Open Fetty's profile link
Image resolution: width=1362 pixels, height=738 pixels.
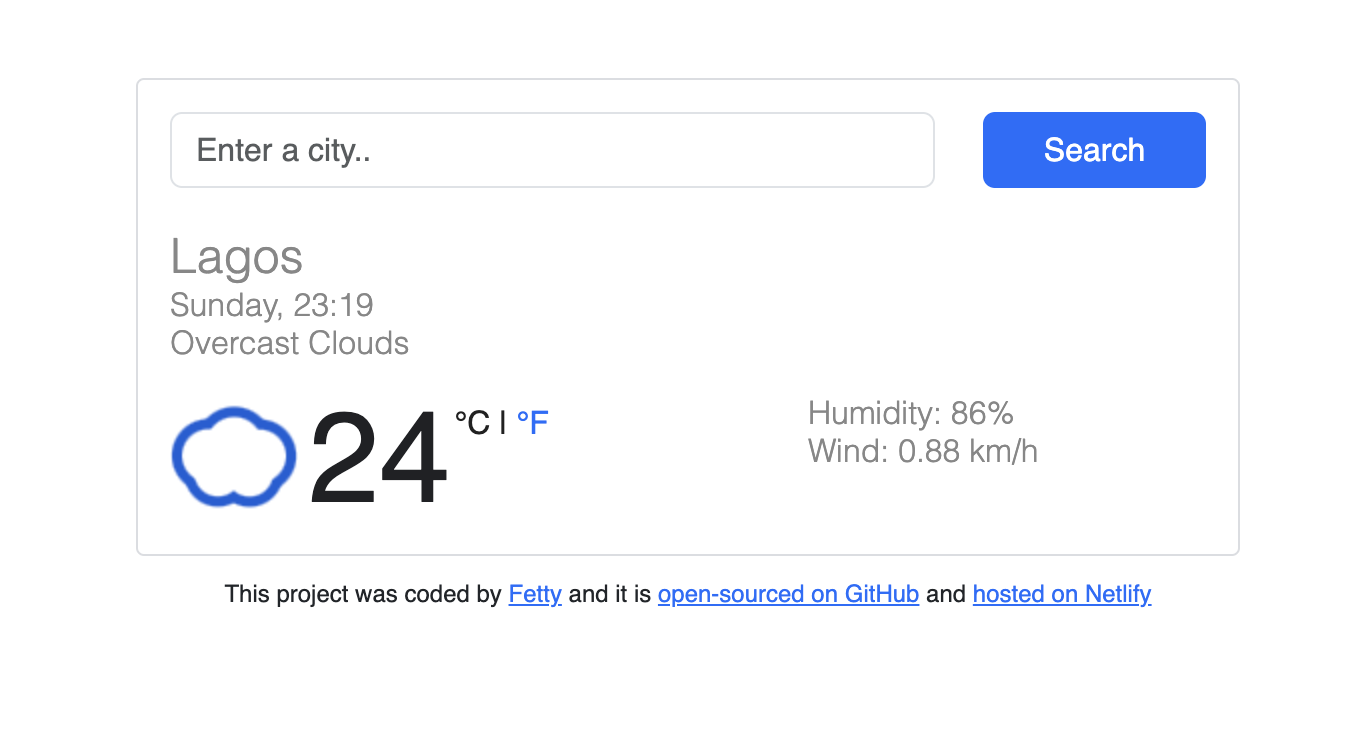pyautogui.click(x=535, y=594)
